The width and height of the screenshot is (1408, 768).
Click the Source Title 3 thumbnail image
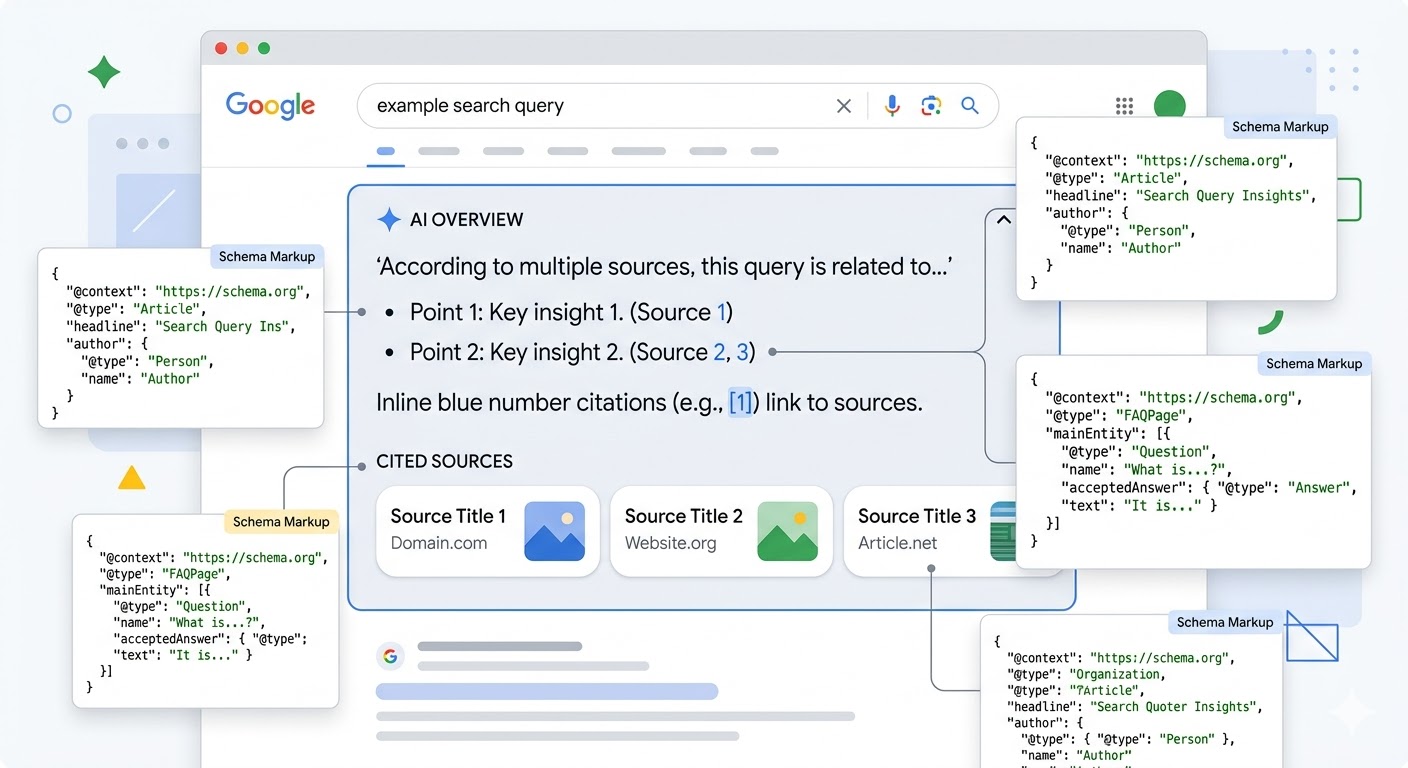pos(1002,531)
